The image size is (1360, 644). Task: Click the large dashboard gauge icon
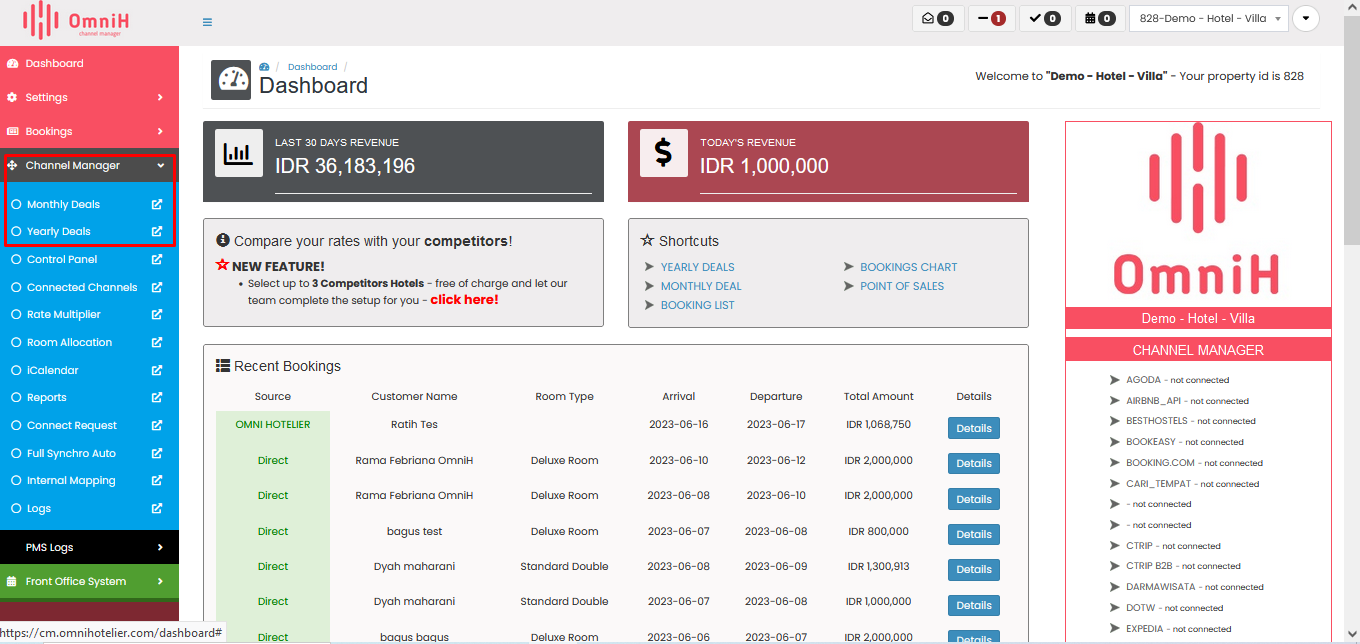point(231,80)
